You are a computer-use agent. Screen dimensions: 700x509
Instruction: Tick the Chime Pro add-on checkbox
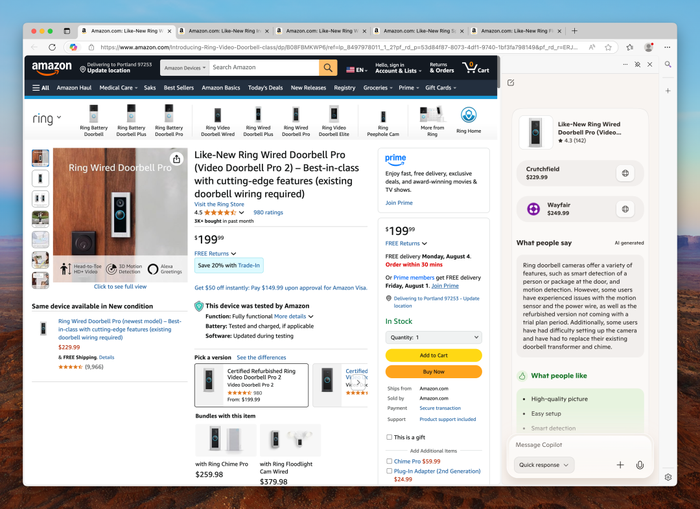coord(389,461)
